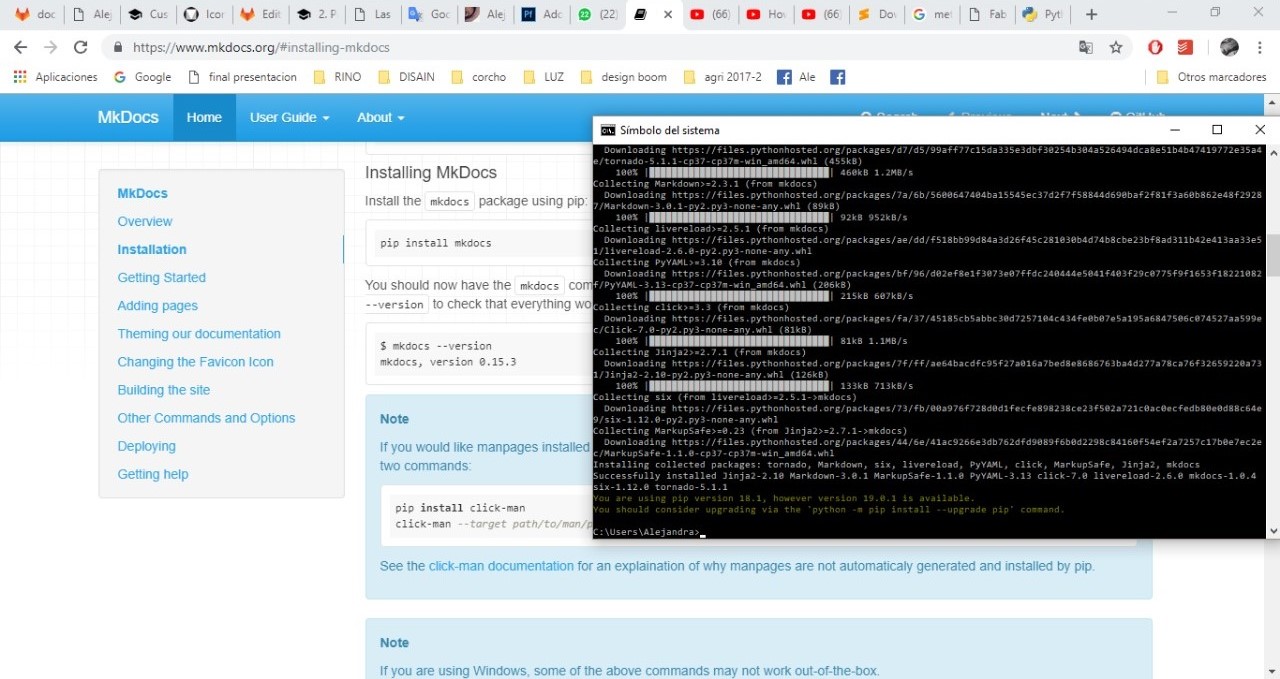This screenshot has height=679, width=1280.
Task: Bookmark this page with the star icon
Action: click(x=1116, y=47)
